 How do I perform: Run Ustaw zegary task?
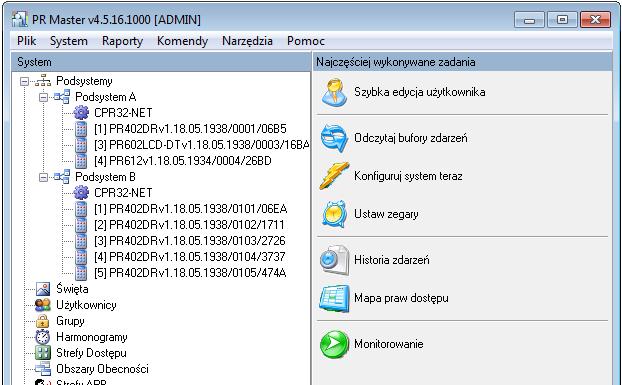[x=386, y=214]
